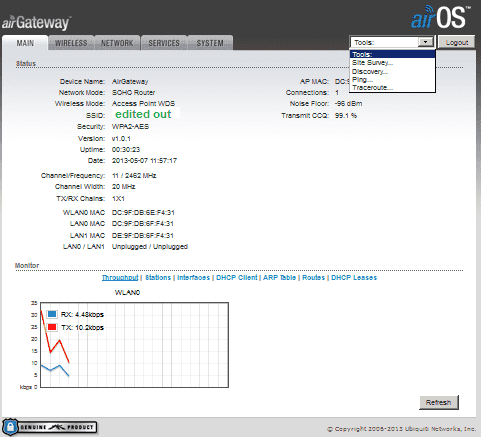The width and height of the screenshot is (481, 437).
Task: Open the Throughput monitor link
Action: pyautogui.click(x=120, y=278)
